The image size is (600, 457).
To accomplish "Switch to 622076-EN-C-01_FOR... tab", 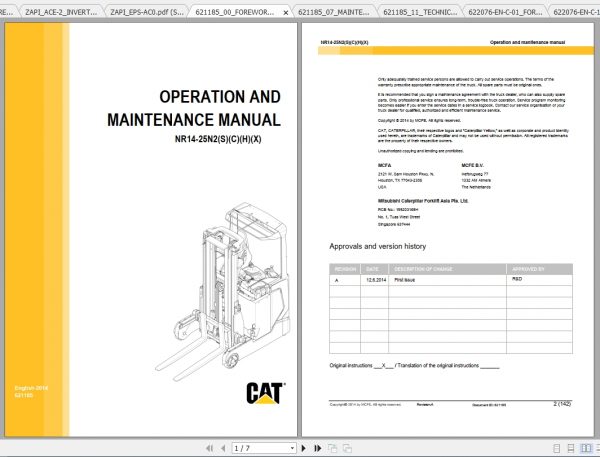I will coord(505,12).
